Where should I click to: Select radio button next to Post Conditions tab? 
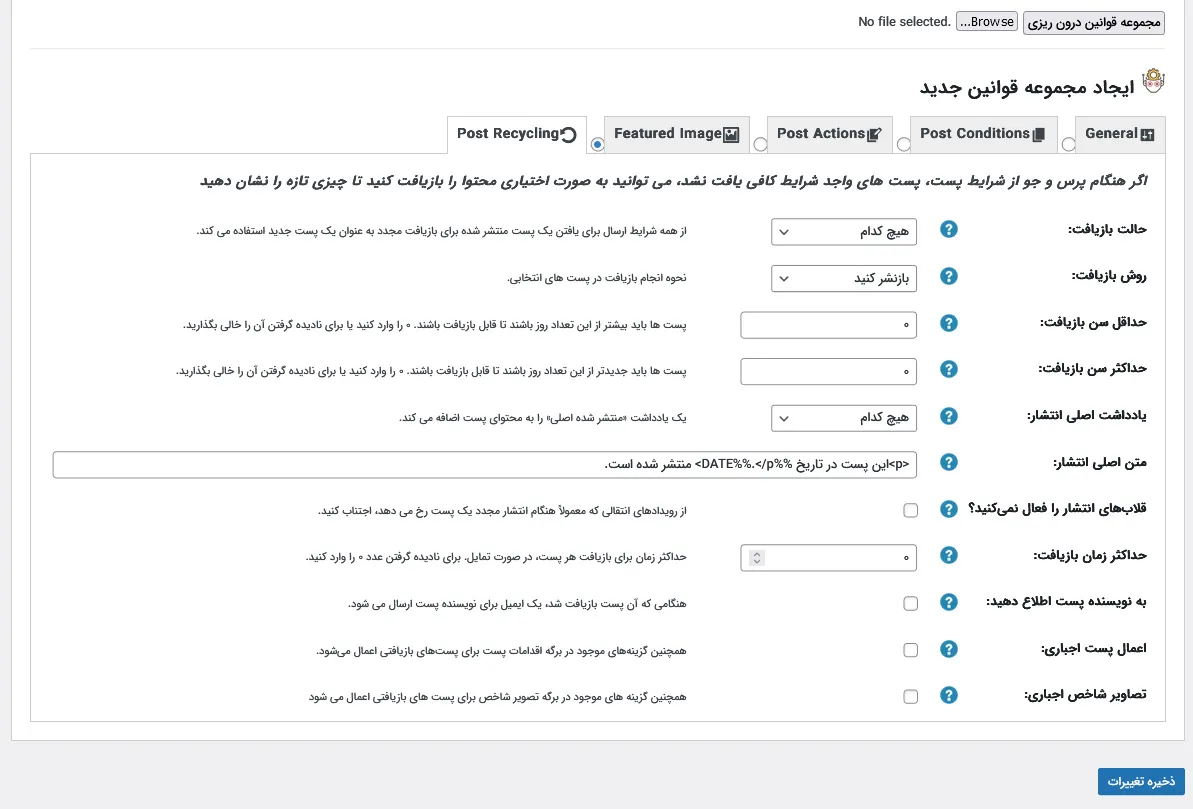(x=903, y=145)
